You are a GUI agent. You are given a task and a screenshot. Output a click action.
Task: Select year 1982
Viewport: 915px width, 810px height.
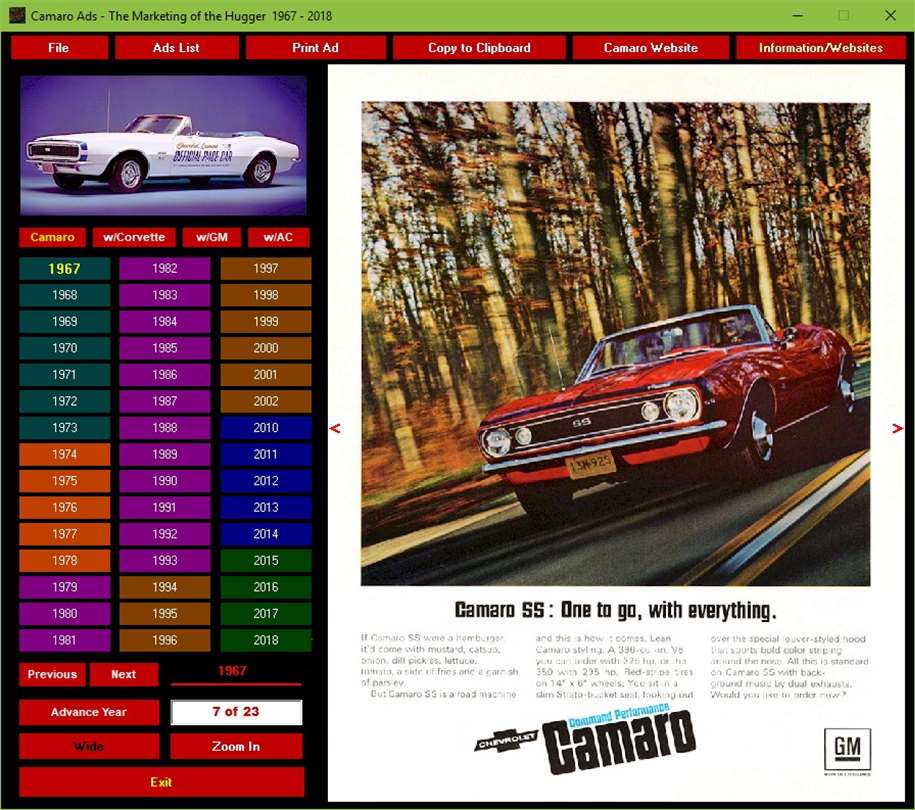165,268
